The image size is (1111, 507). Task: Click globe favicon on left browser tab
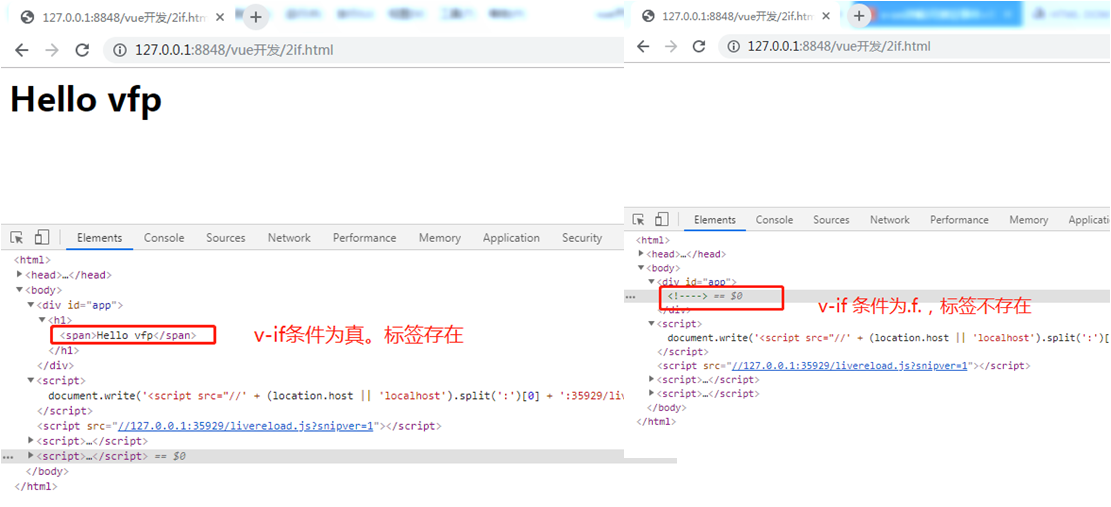(x=28, y=18)
